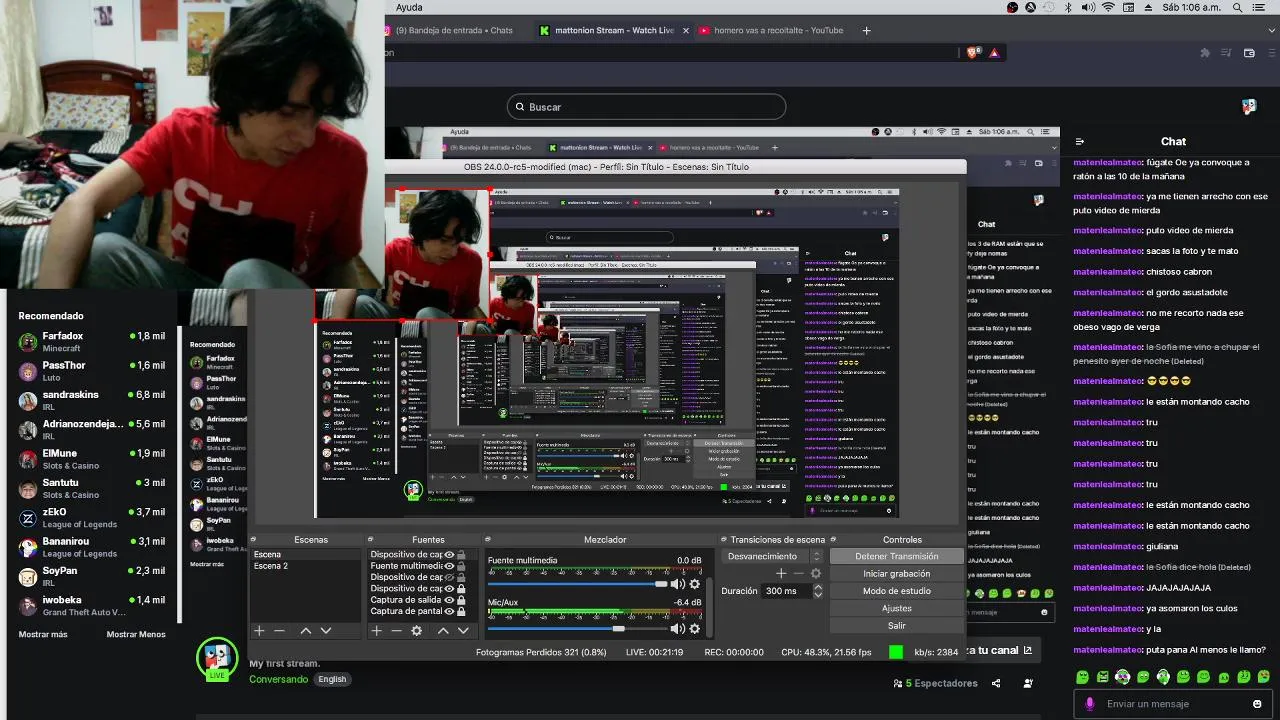Viewport: 1280px width, 720px height.
Task: Open transition properties gear icon
Action: [816, 573]
